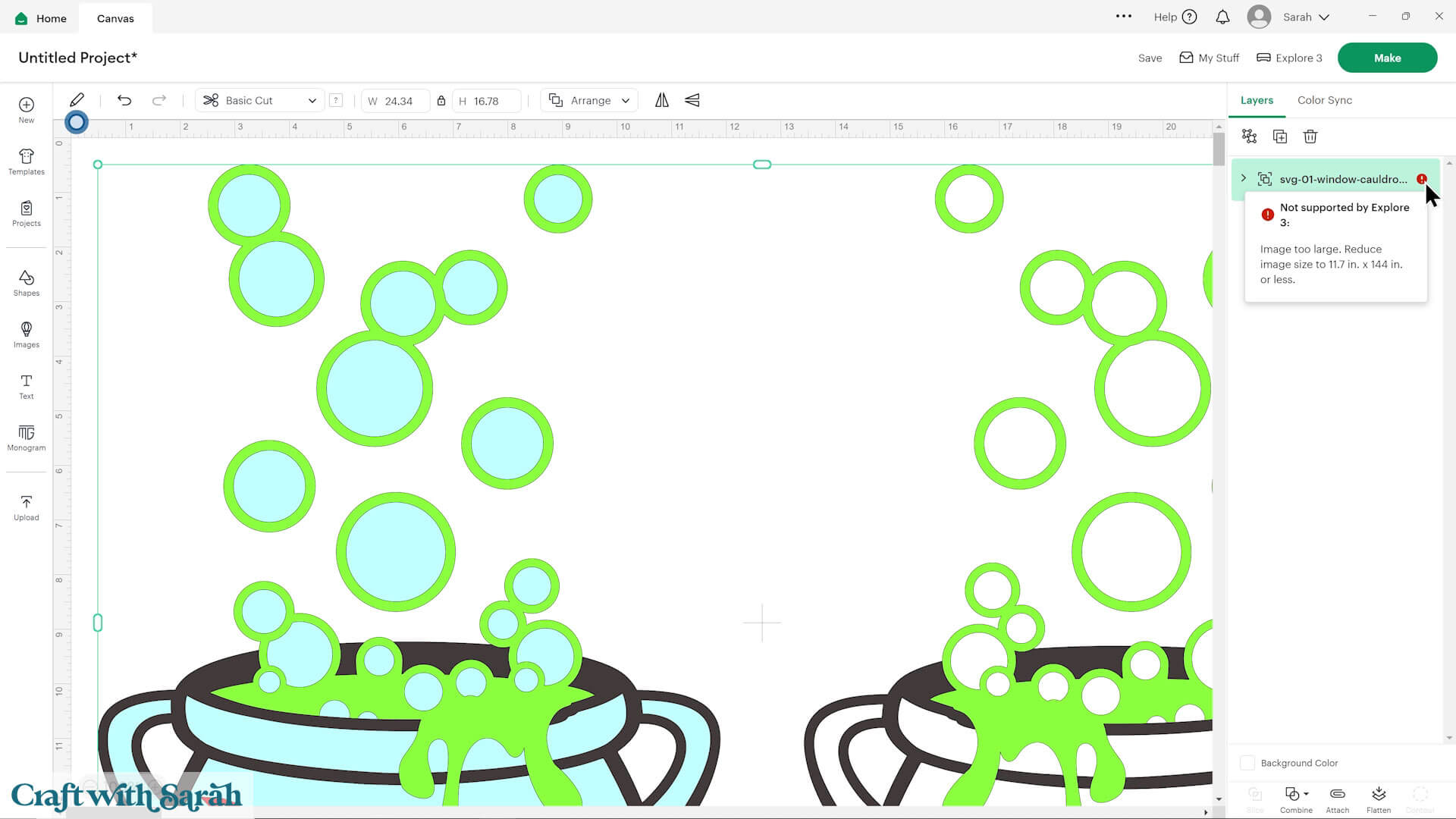
Task: Click the Save link
Action: (x=1150, y=58)
